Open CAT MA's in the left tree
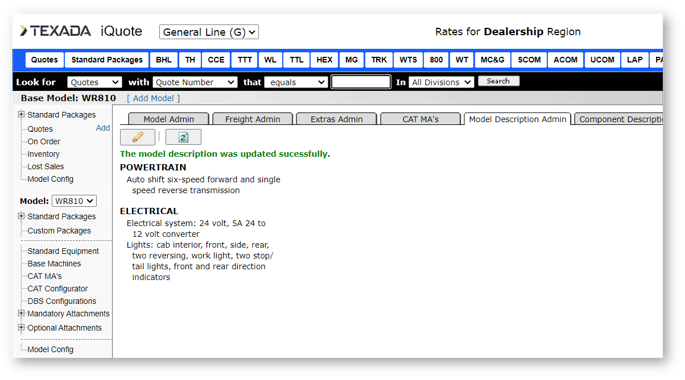This screenshot has height=380, width=685. tap(45, 276)
